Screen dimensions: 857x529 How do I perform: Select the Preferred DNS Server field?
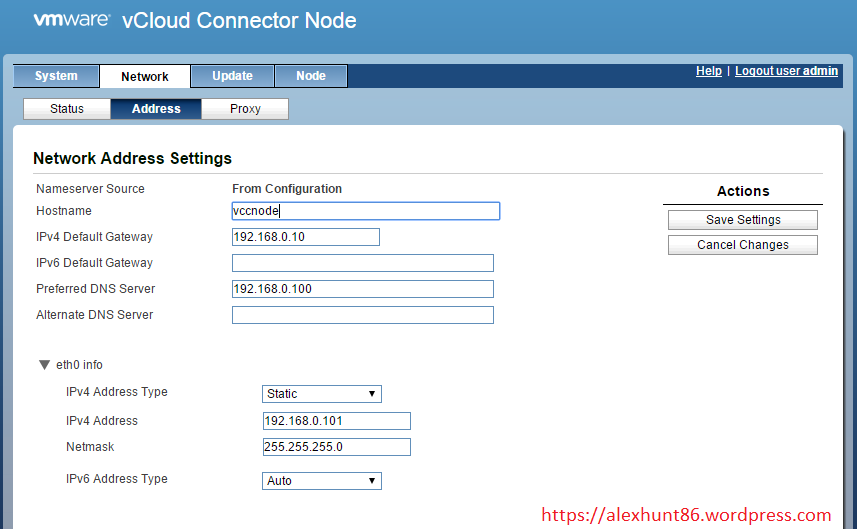362,289
